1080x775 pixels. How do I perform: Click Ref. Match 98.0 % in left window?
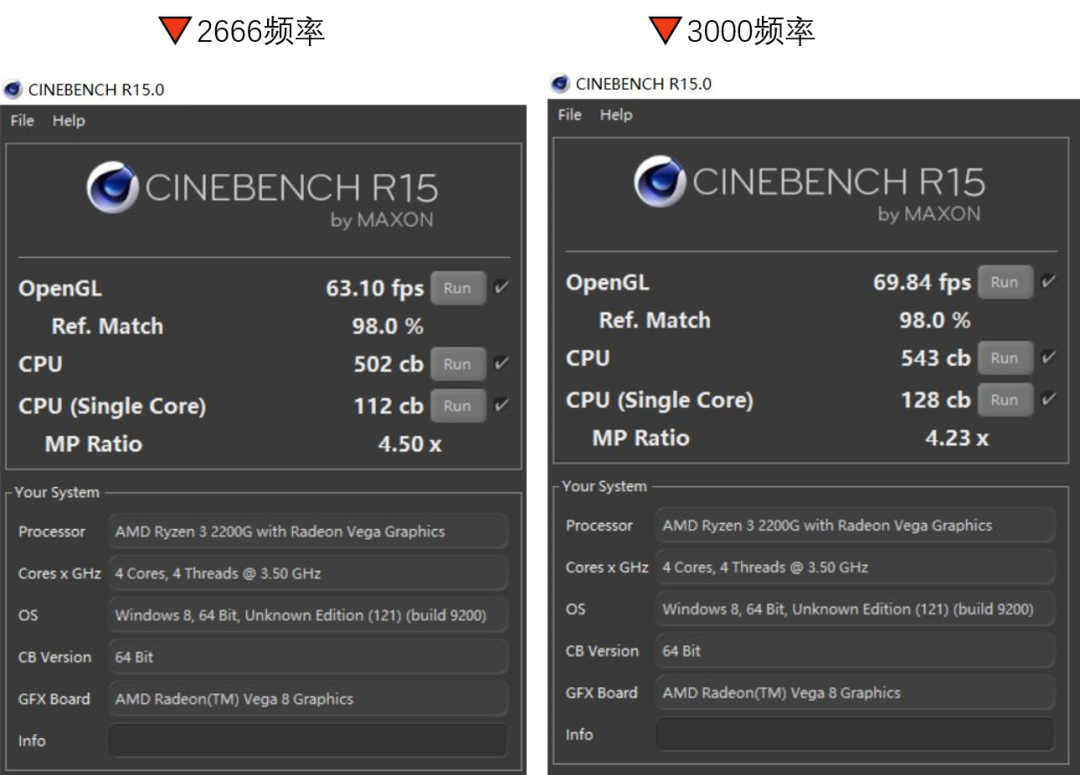click(x=388, y=326)
